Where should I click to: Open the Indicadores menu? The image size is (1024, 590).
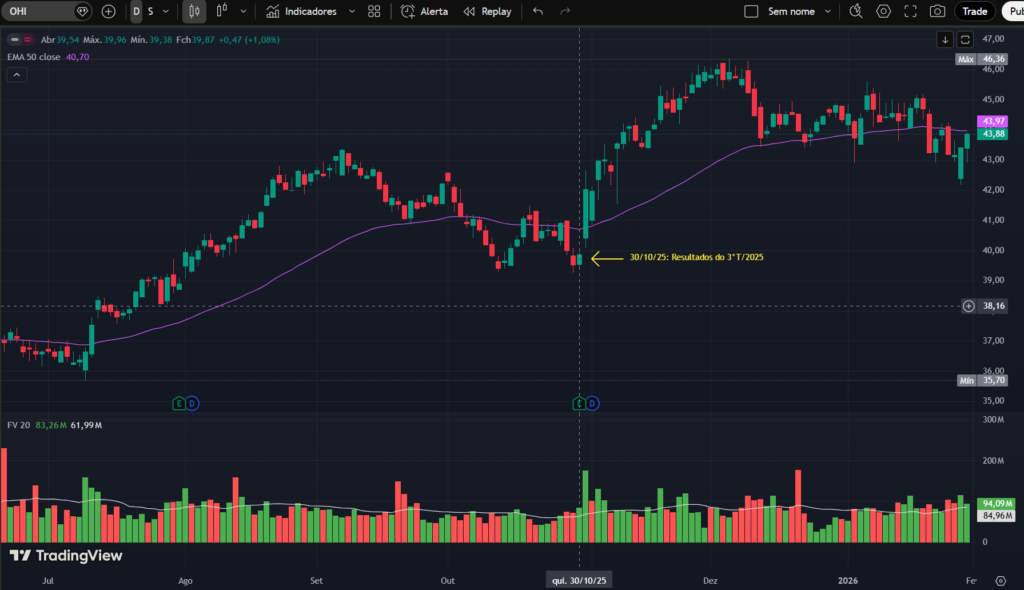pyautogui.click(x=310, y=11)
